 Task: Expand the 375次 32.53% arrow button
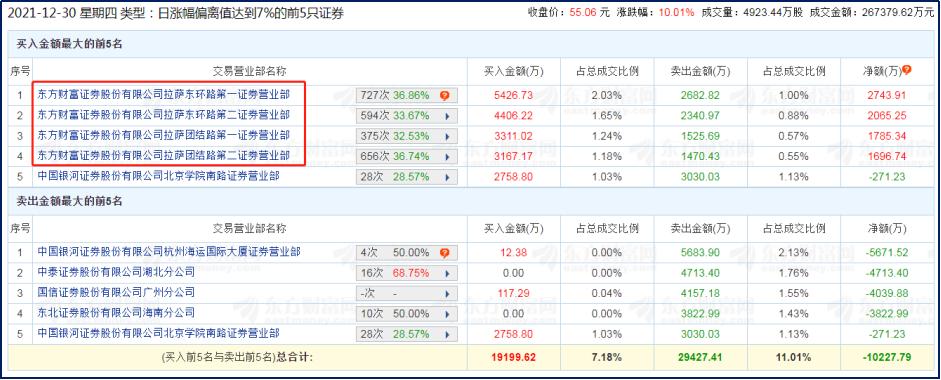pyautogui.click(x=447, y=136)
